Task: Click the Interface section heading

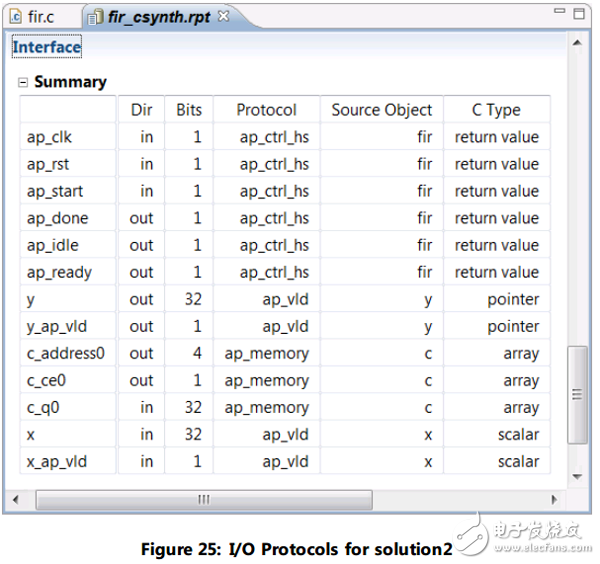Action: (x=46, y=47)
